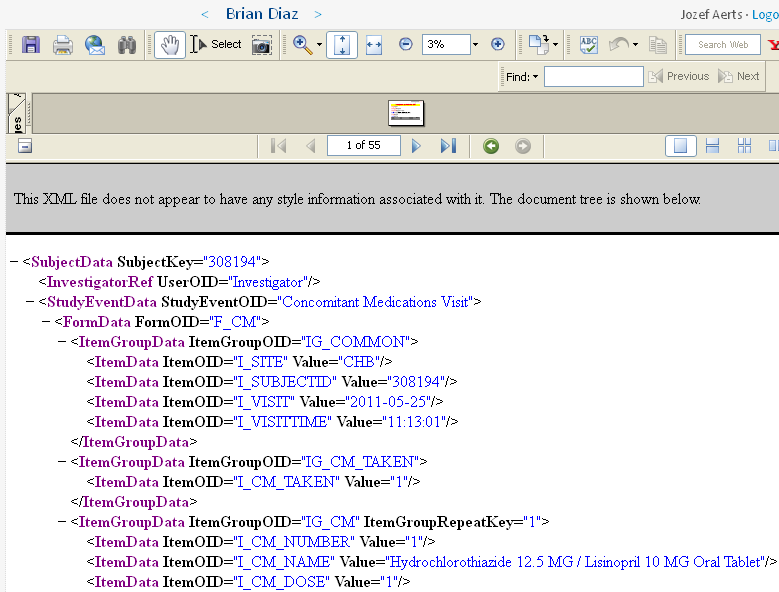Go to next person after Brian Diaz
779x592 pixels.
click(x=318, y=14)
